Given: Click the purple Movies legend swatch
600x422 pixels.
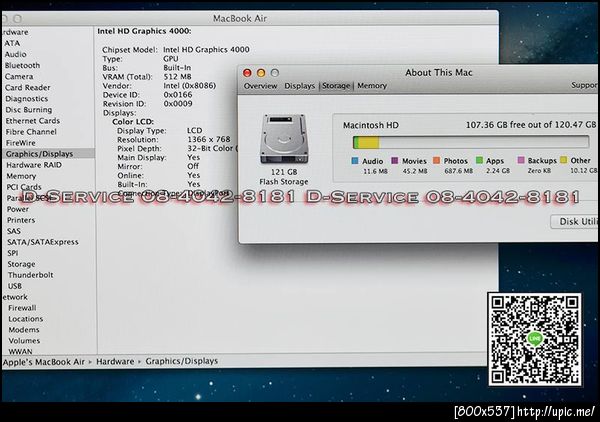Looking at the screenshot, I should [x=395, y=161].
